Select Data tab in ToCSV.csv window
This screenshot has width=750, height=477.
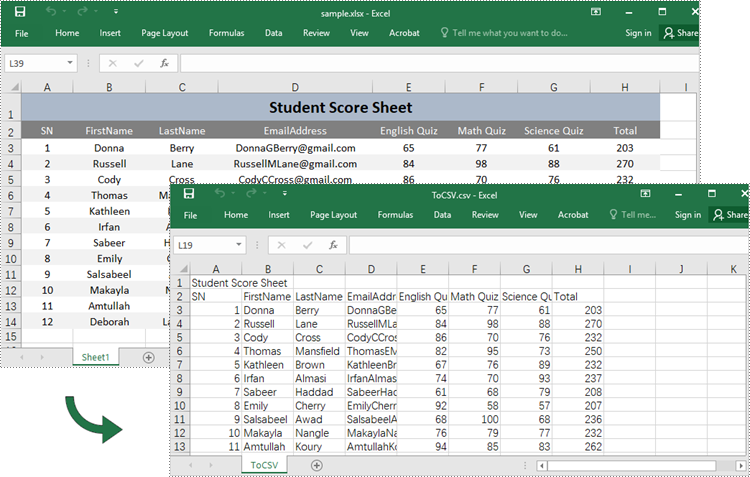point(442,215)
